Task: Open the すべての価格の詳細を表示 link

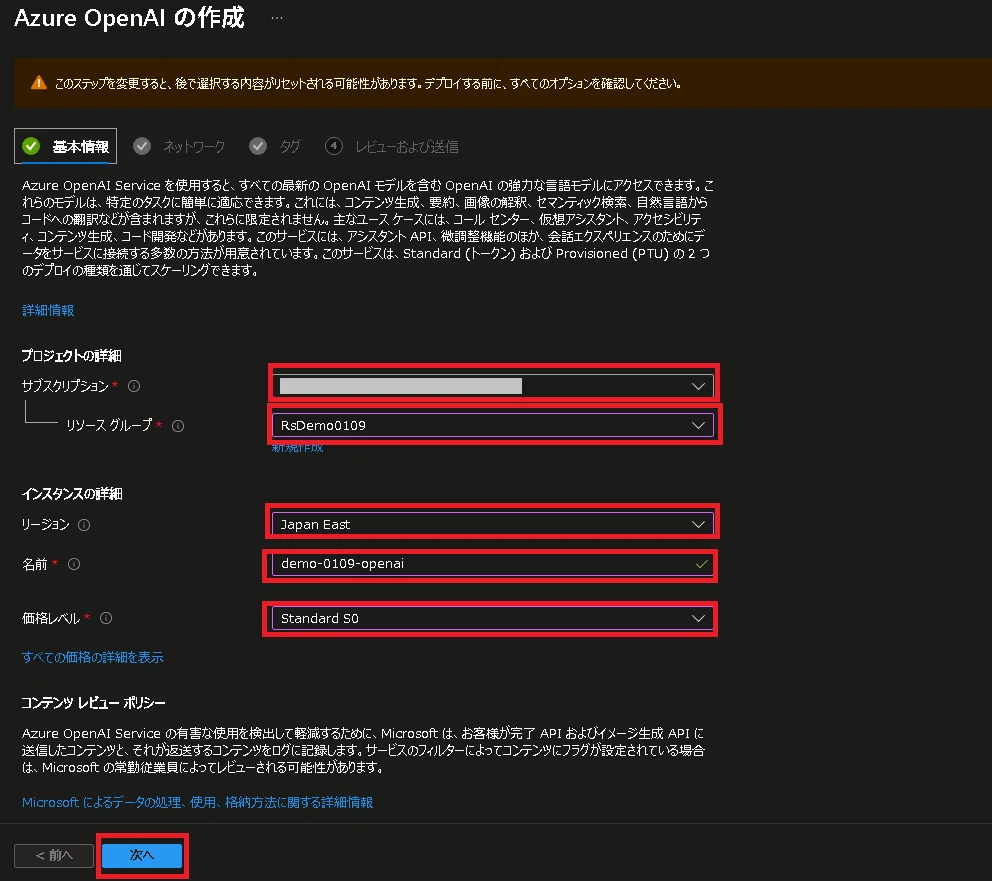Action: pos(92,657)
